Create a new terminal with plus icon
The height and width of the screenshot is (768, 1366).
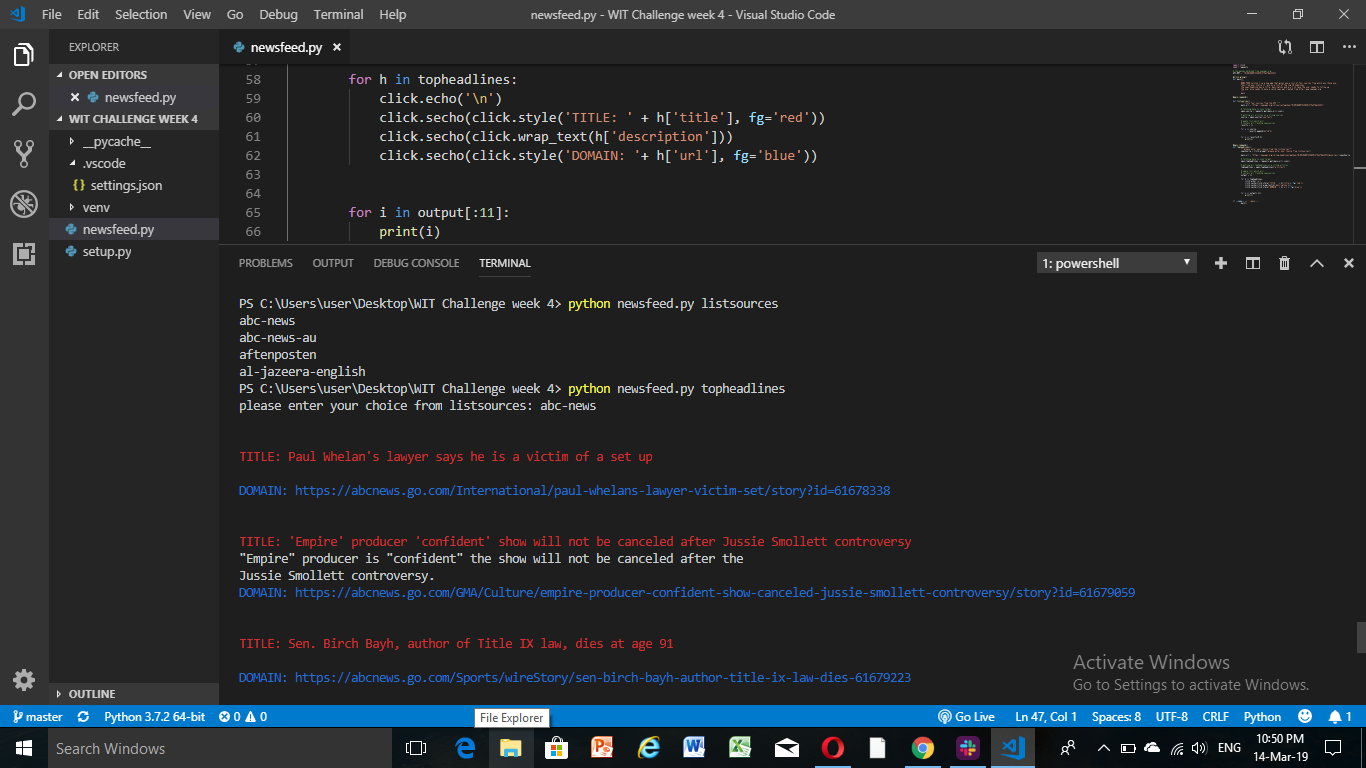tap(1220, 263)
